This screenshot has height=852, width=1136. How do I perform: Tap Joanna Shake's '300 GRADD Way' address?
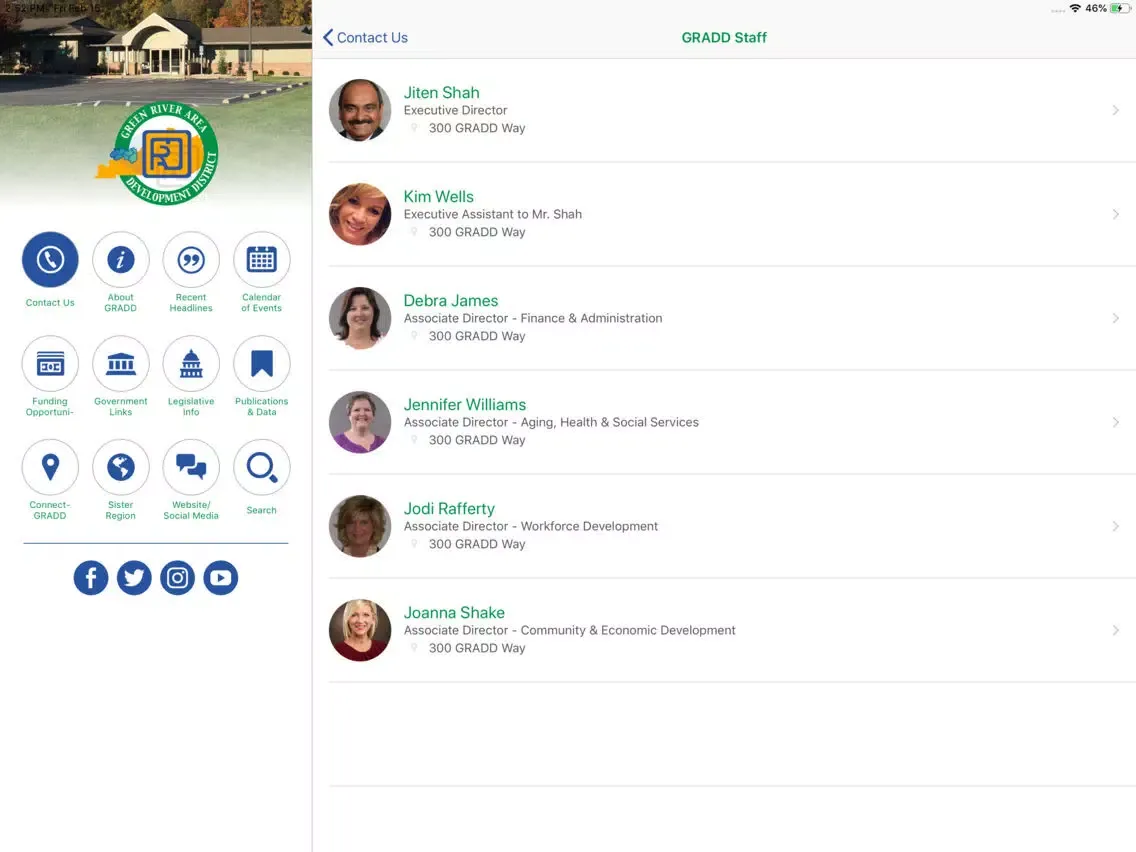pyautogui.click(x=477, y=648)
